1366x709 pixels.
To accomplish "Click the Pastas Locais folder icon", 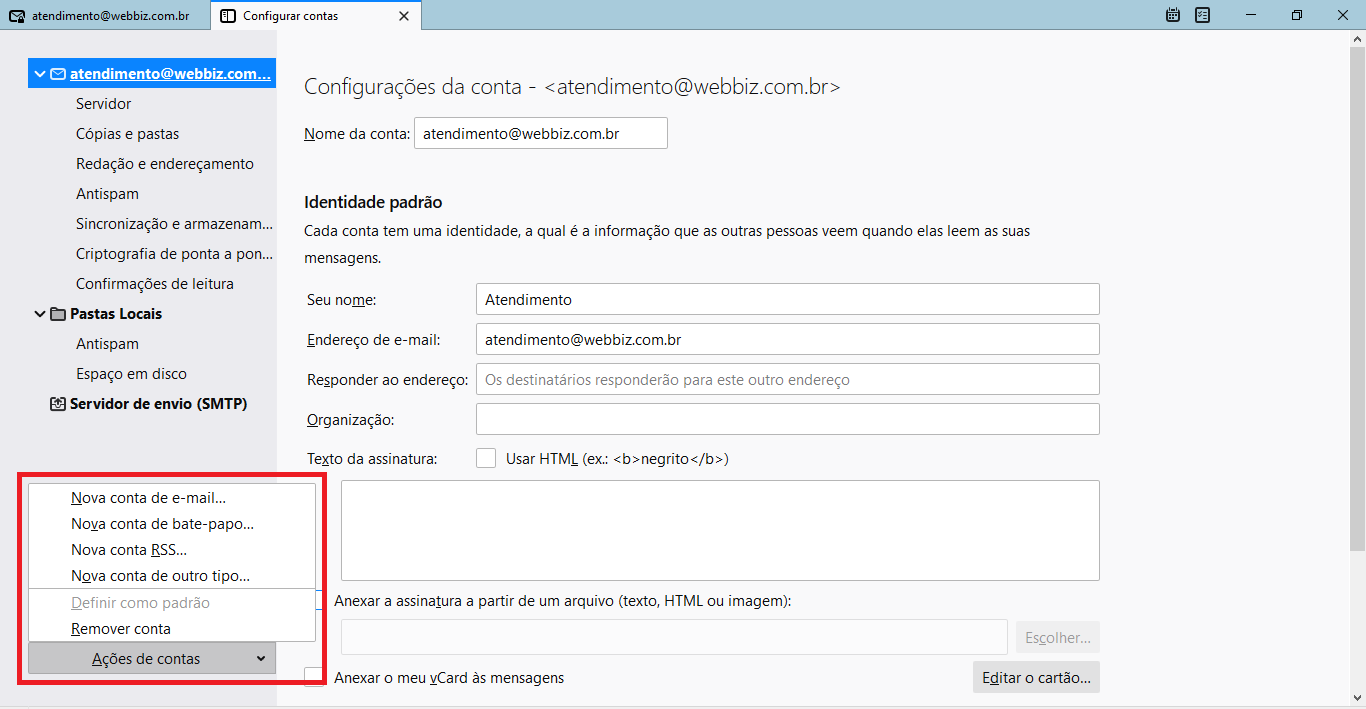I will tap(58, 314).
